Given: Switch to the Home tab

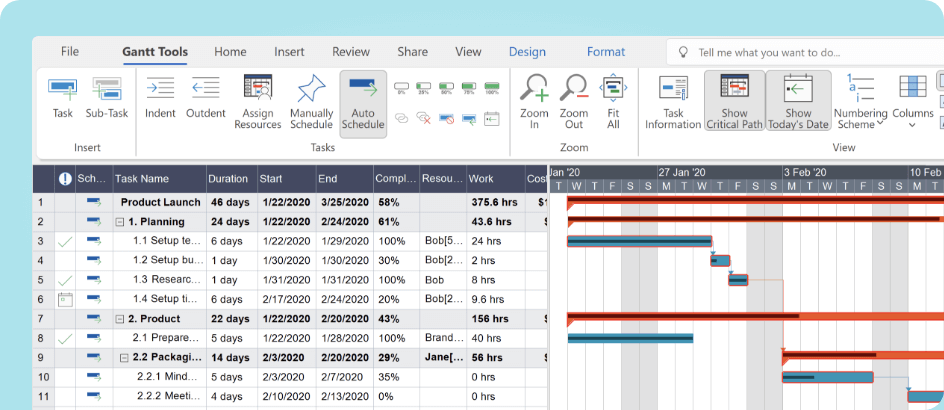Looking at the screenshot, I should pyautogui.click(x=230, y=52).
